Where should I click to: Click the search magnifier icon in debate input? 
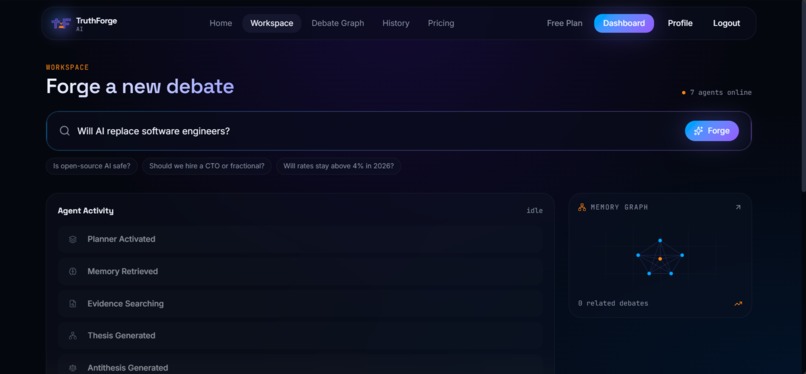[x=64, y=131]
